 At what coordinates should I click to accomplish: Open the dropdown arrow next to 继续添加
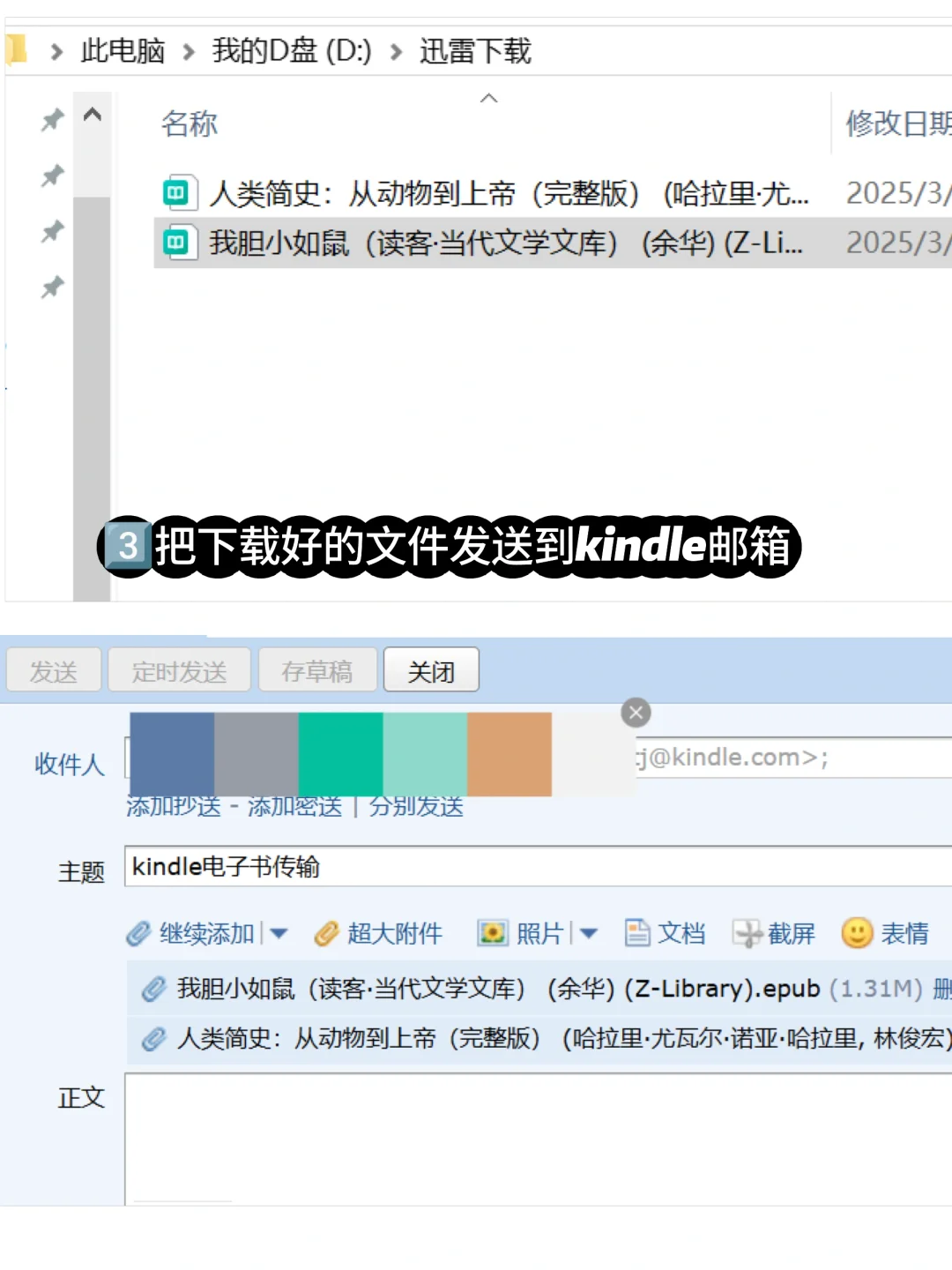click(279, 933)
